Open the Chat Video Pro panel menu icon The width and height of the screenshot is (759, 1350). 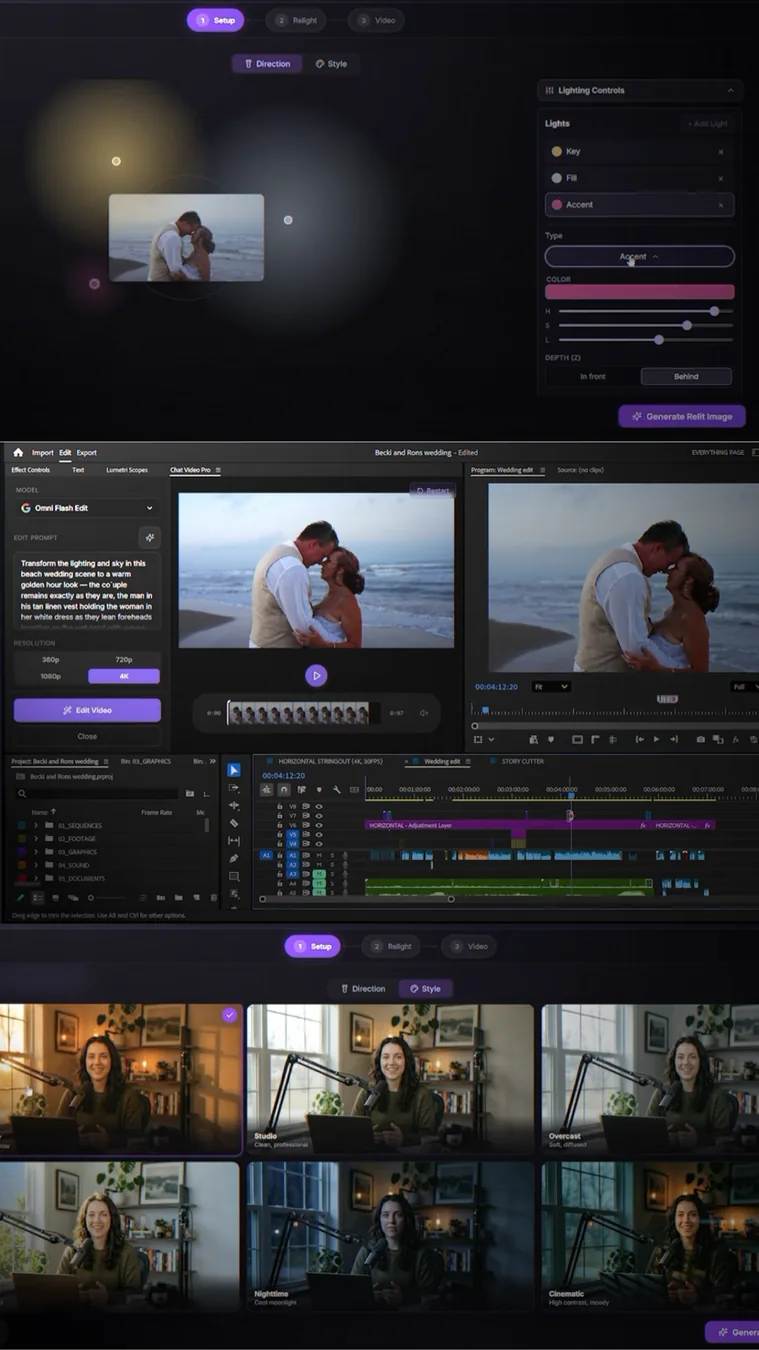(x=218, y=470)
